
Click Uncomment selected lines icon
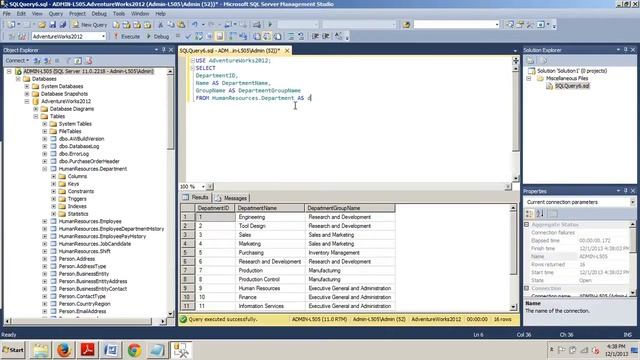pos(301,36)
